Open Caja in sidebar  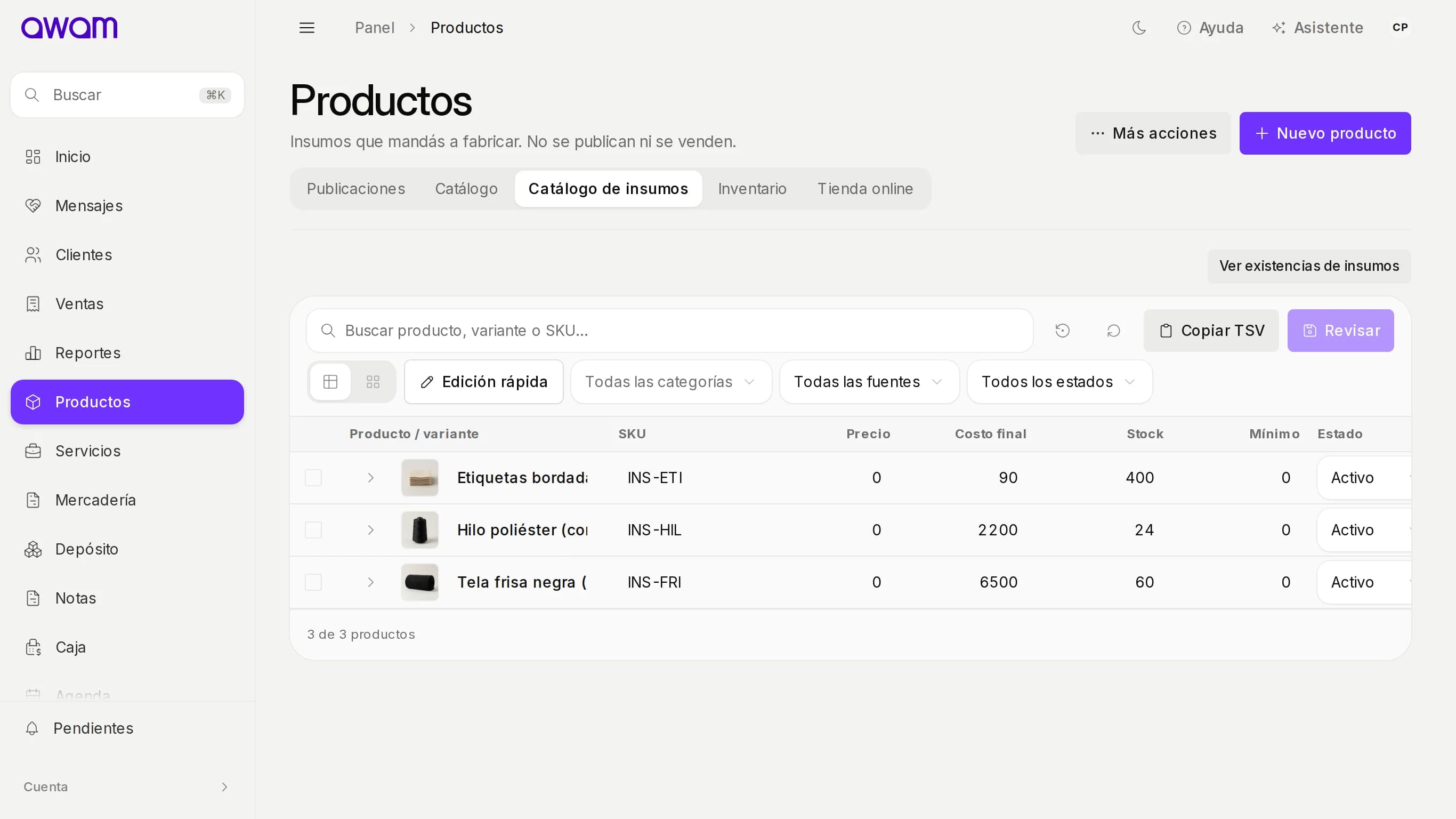[127, 647]
